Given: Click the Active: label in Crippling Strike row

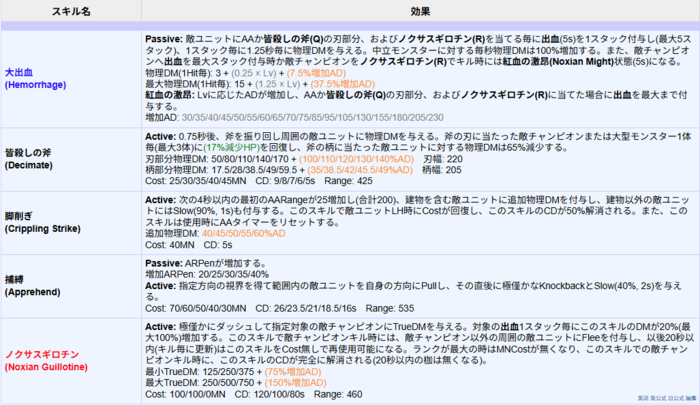Looking at the screenshot, I should coord(161,200).
